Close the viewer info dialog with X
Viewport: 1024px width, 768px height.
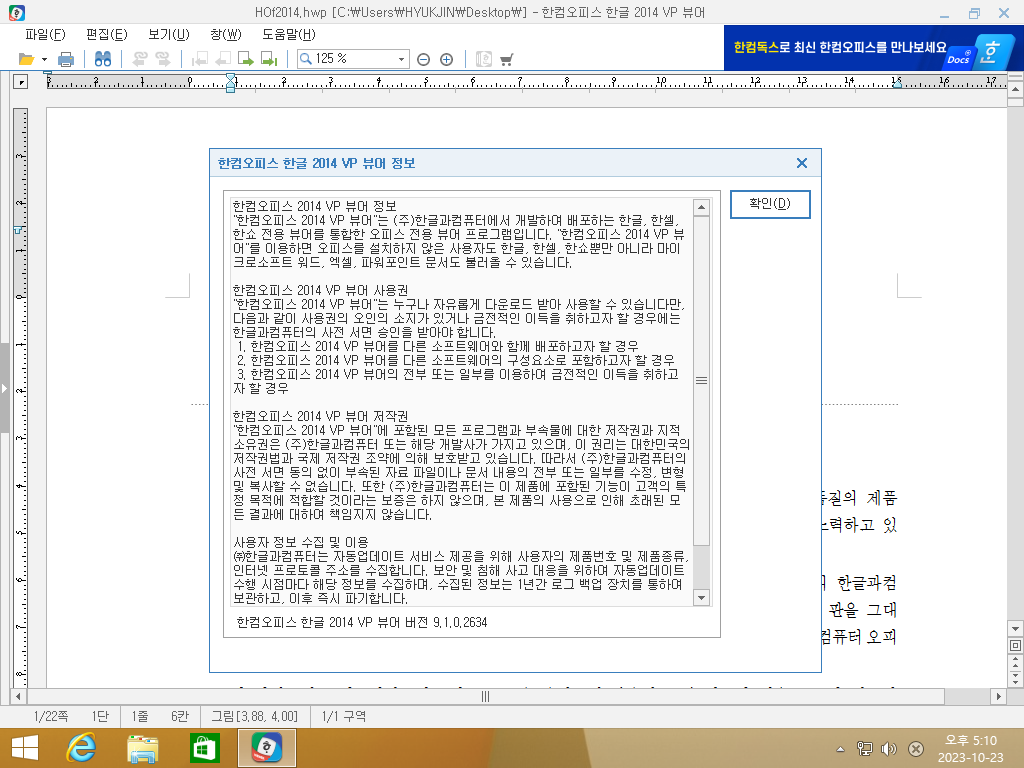pos(802,163)
